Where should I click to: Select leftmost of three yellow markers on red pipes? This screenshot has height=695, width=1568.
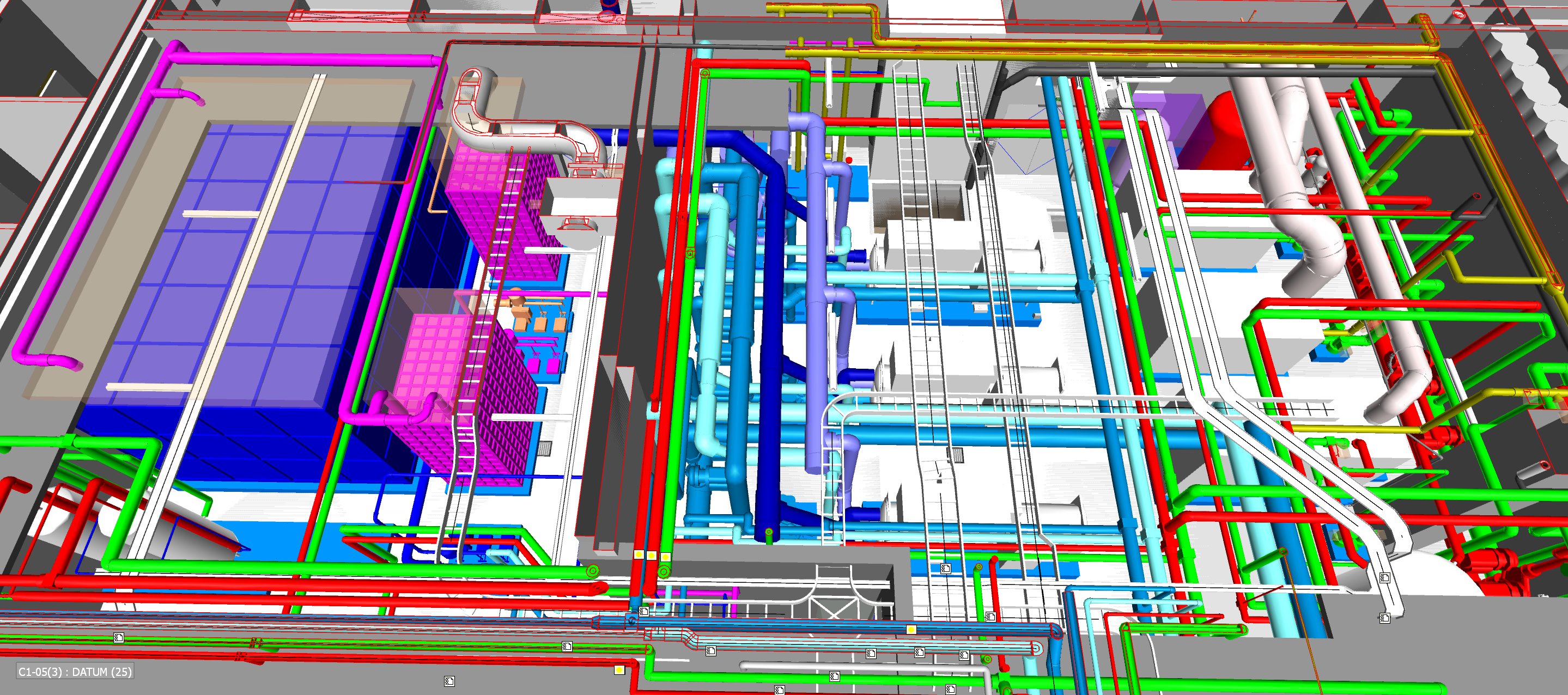639,555
